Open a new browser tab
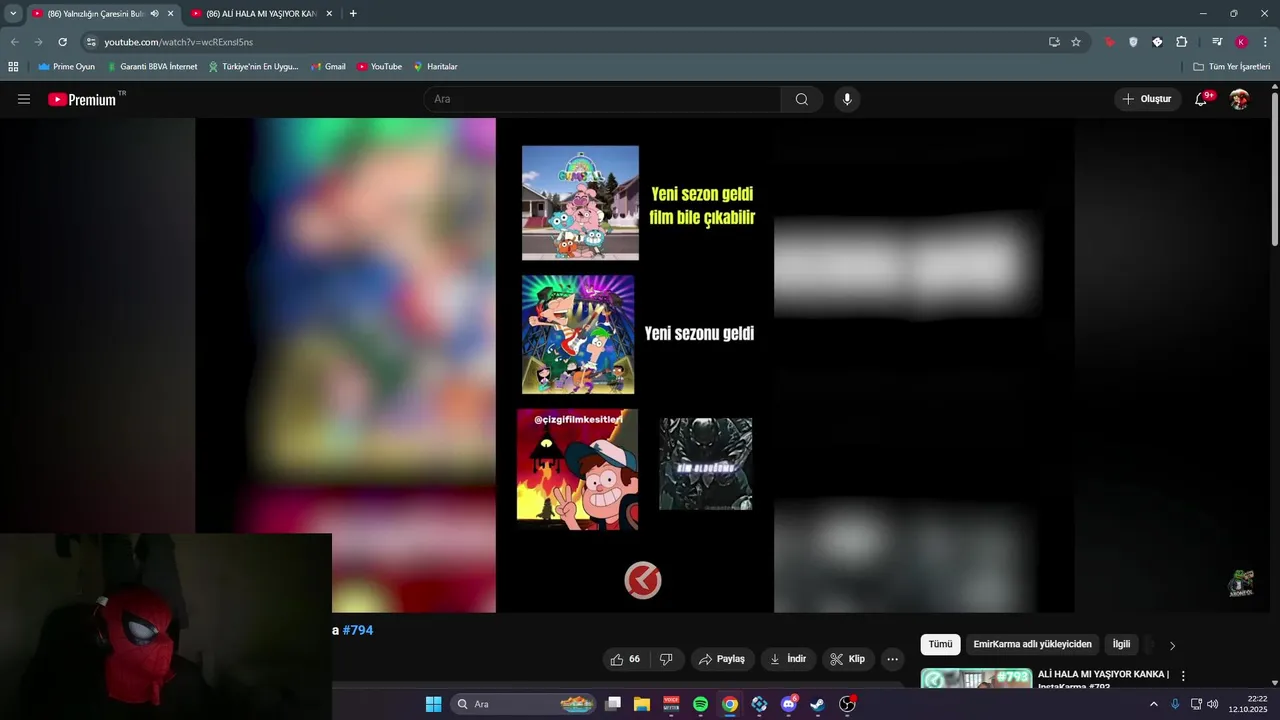1280x720 pixels. coord(353,13)
